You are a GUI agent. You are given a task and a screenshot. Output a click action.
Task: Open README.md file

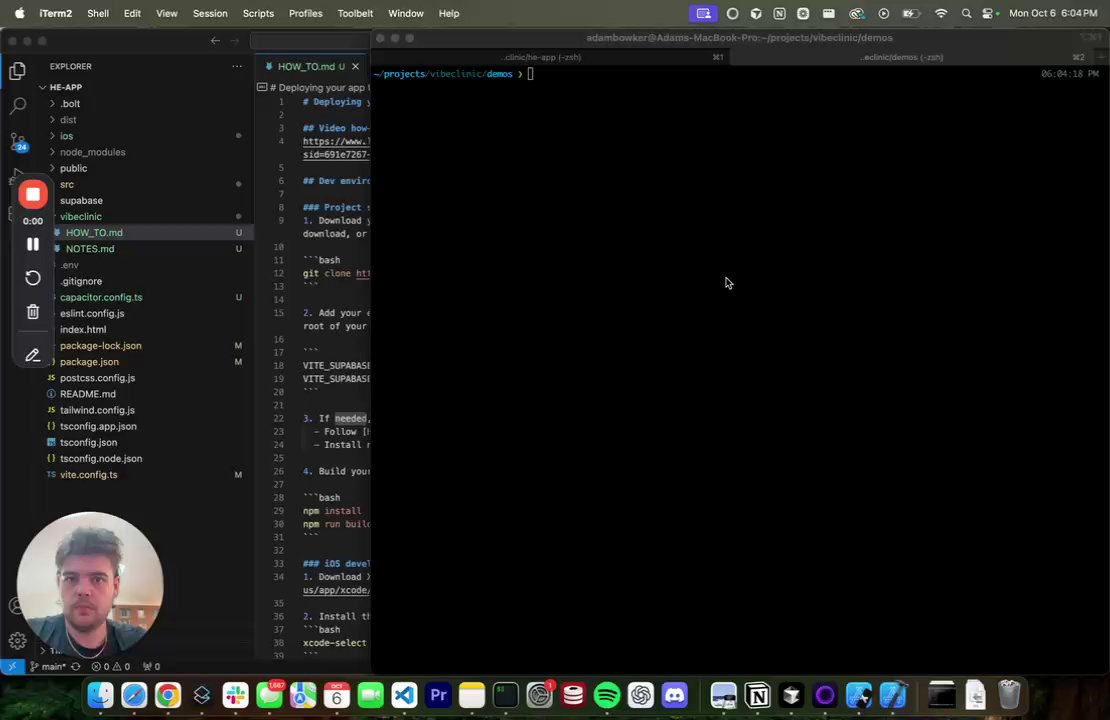click(x=88, y=394)
